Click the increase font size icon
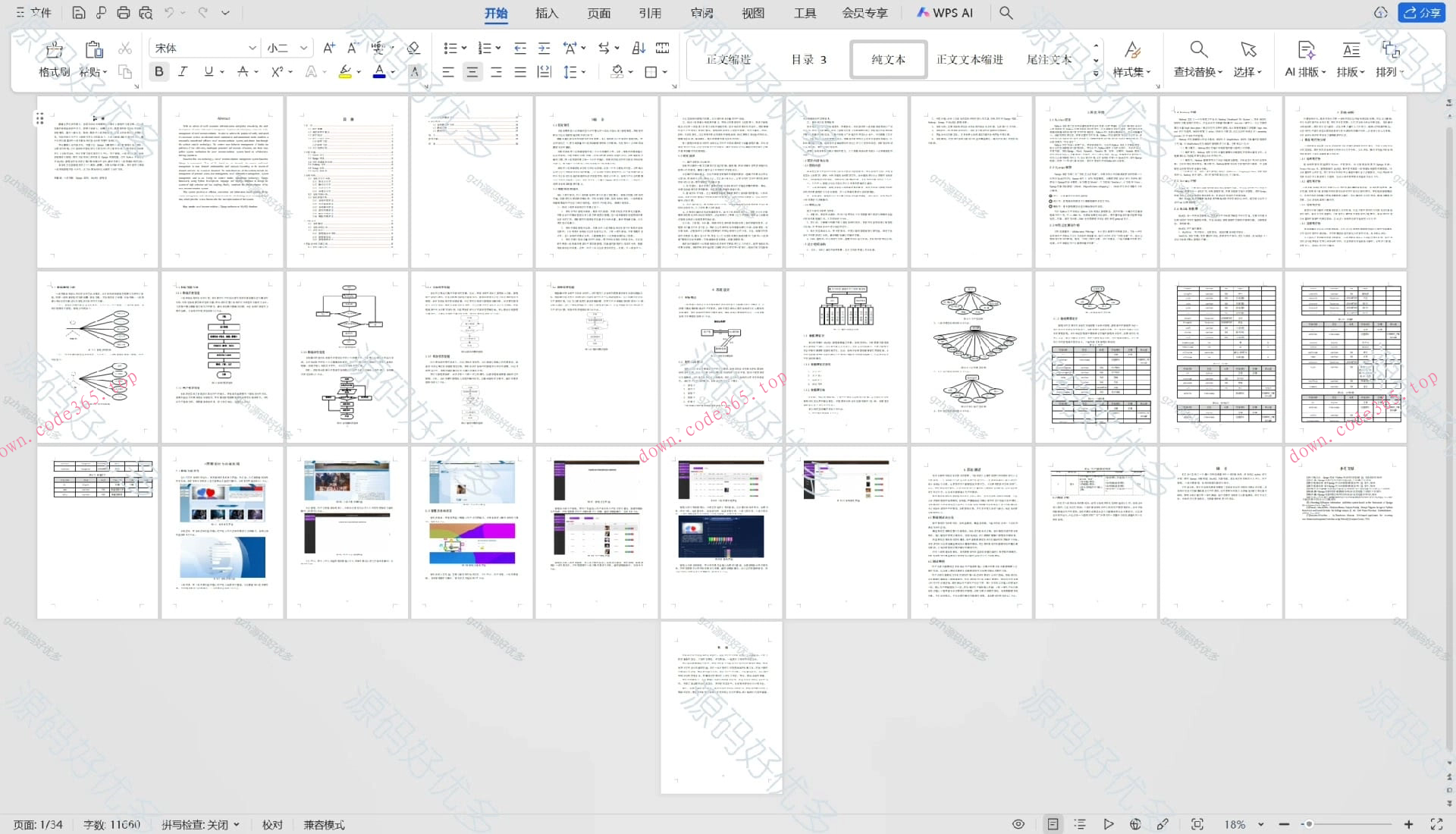This screenshot has width=1456, height=834. 328,48
